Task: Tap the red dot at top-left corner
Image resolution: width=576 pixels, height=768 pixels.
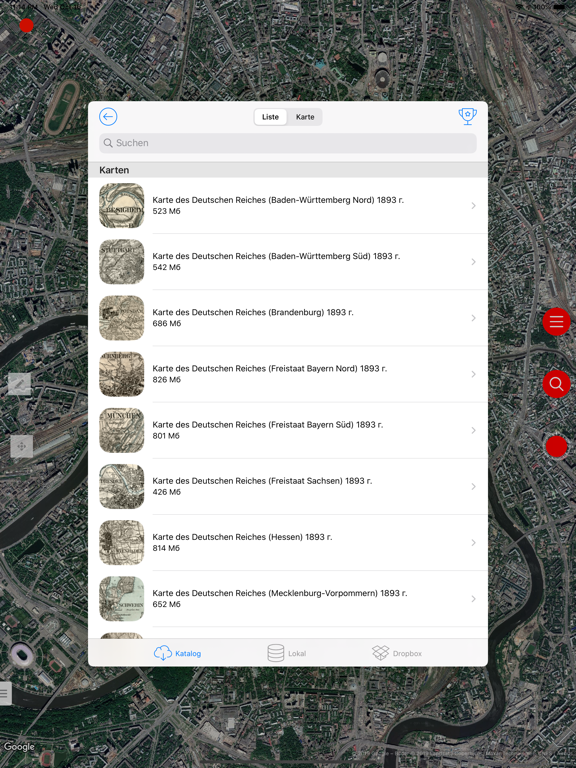Action: pos(26,25)
